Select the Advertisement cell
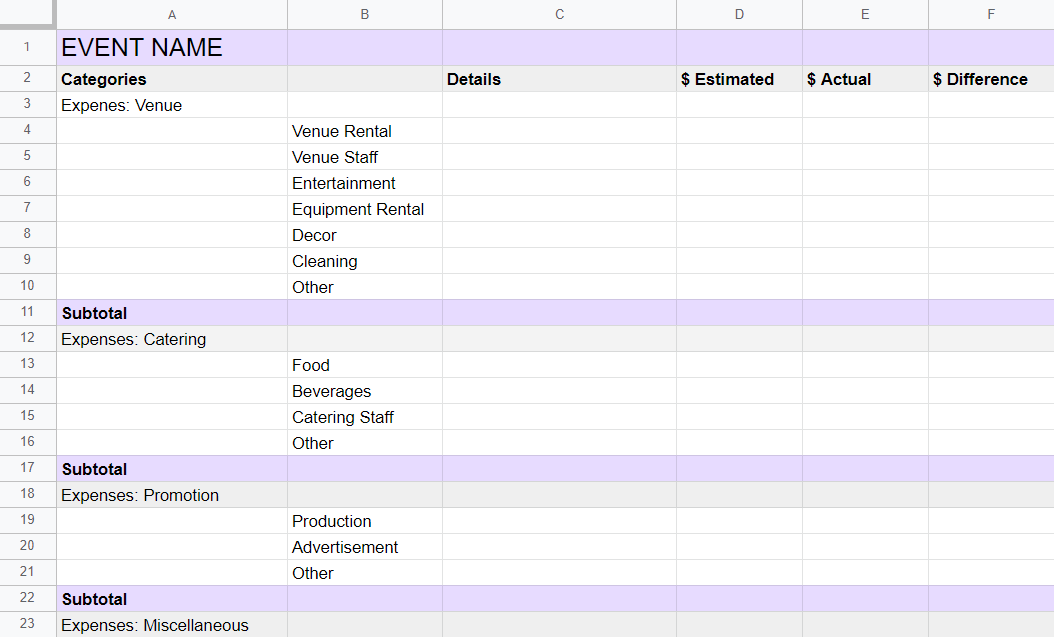Viewport: 1054px width, 637px height. [x=365, y=547]
